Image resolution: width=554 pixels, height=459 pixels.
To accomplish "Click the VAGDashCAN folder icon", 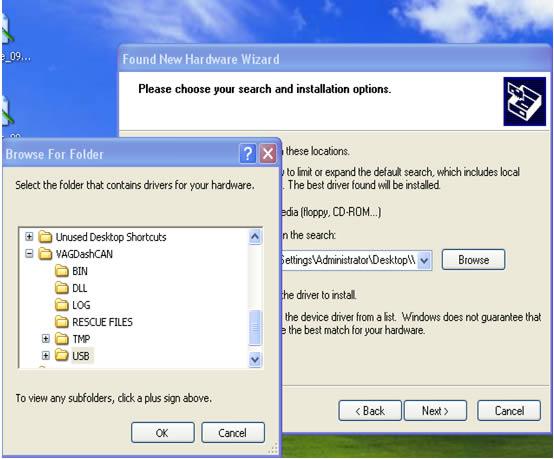I will pos(45,254).
